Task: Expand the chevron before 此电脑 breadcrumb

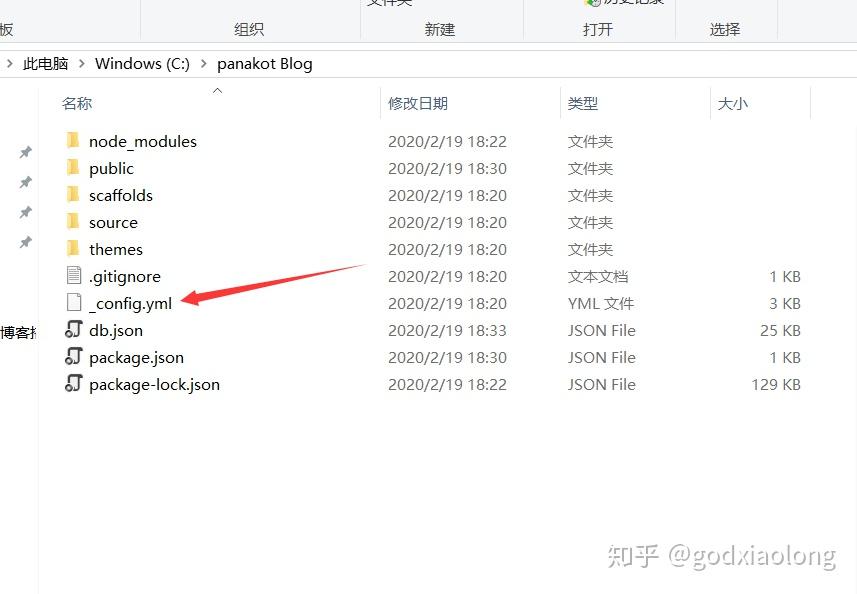Action: click(x=10, y=63)
